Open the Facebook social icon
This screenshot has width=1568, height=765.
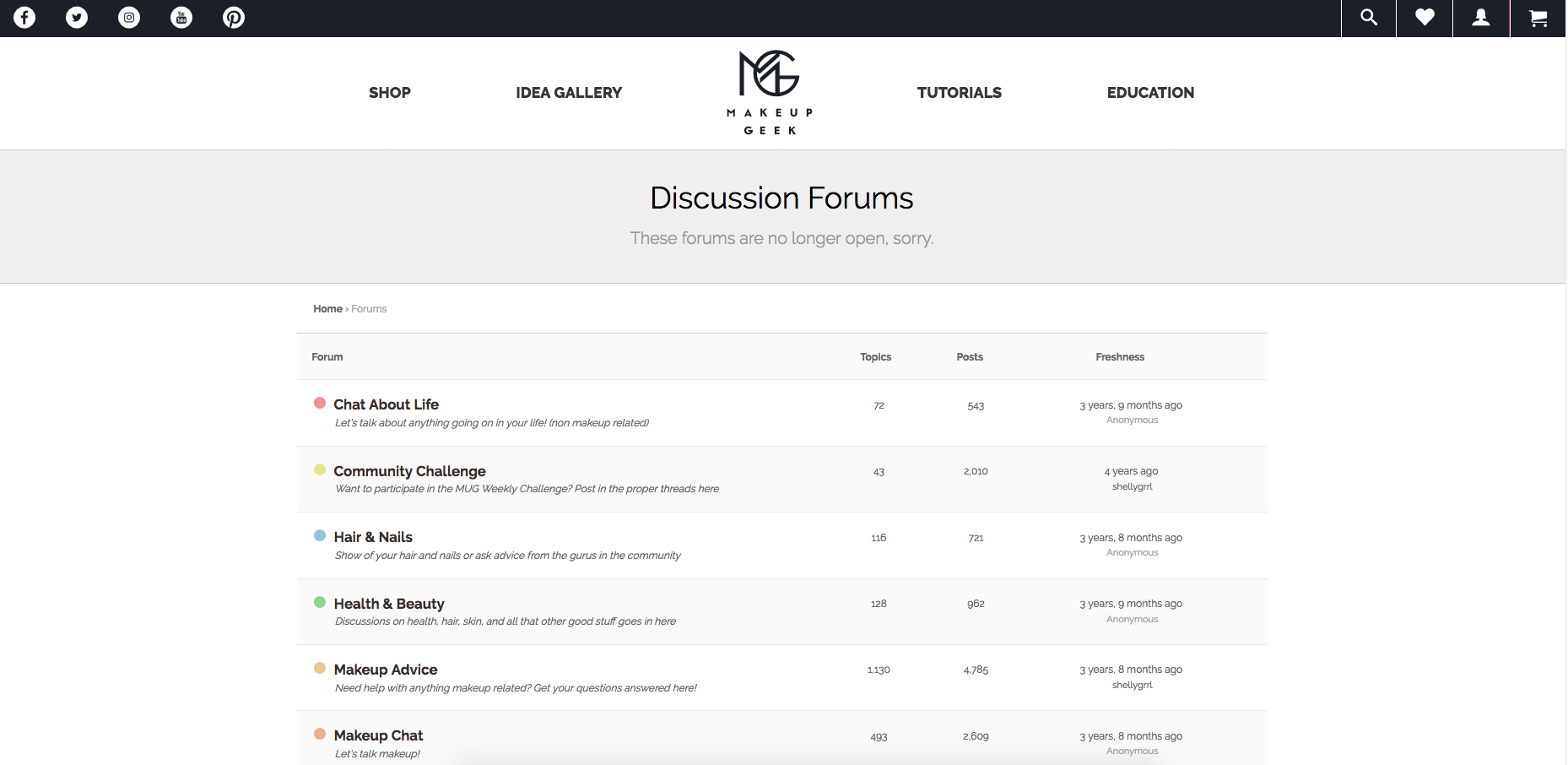tap(24, 17)
